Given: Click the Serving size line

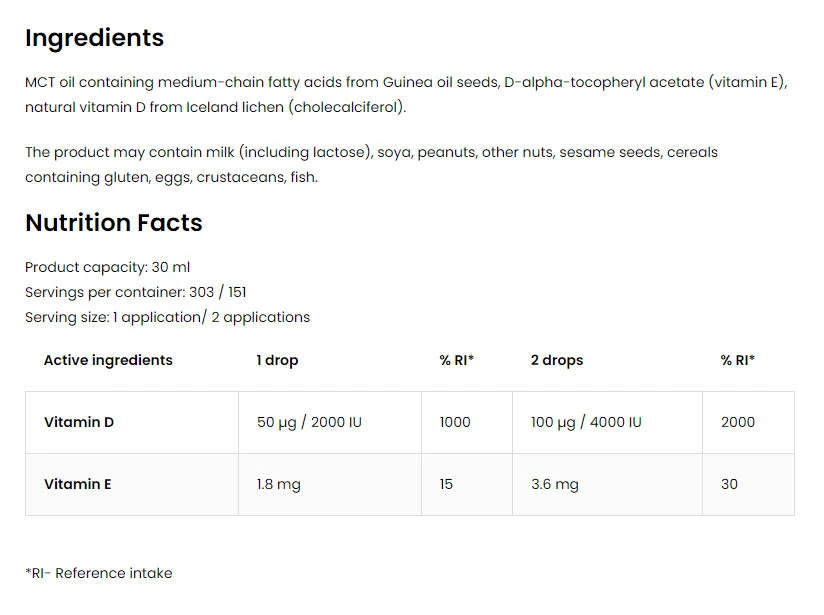Looking at the screenshot, I should pos(167,317).
